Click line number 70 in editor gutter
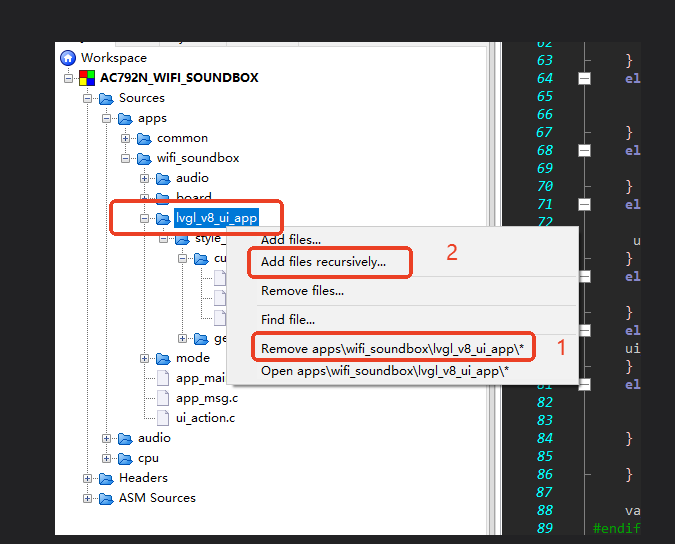Viewport: 675px width, 544px height. 545,186
